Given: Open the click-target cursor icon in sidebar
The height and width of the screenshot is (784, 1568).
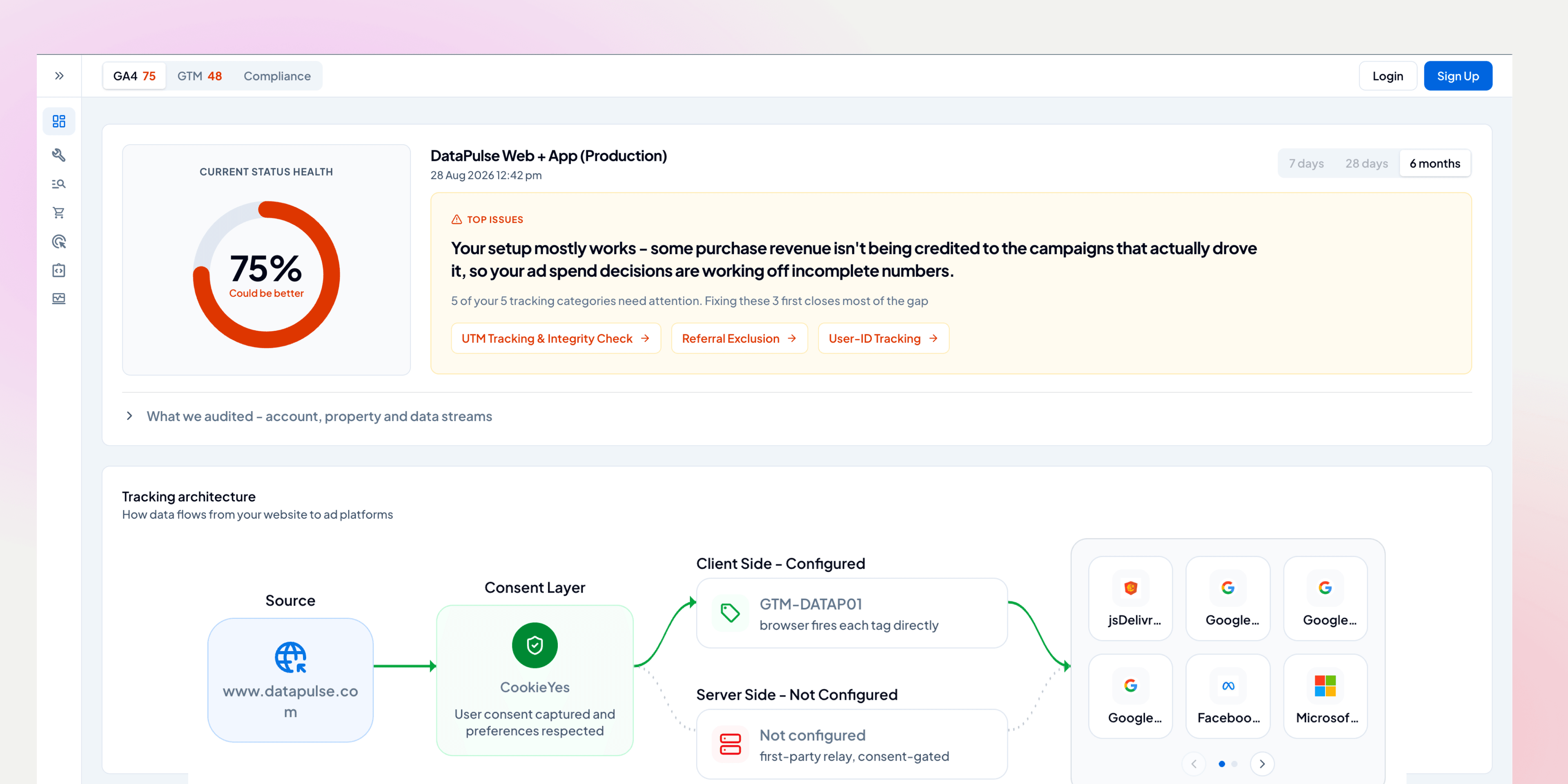Looking at the screenshot, I should click(x=59, y=242).
